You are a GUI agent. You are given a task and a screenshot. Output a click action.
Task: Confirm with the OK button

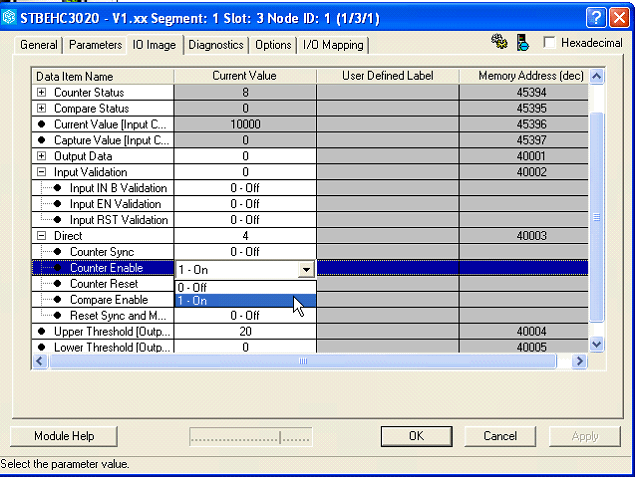coord(416,436)
